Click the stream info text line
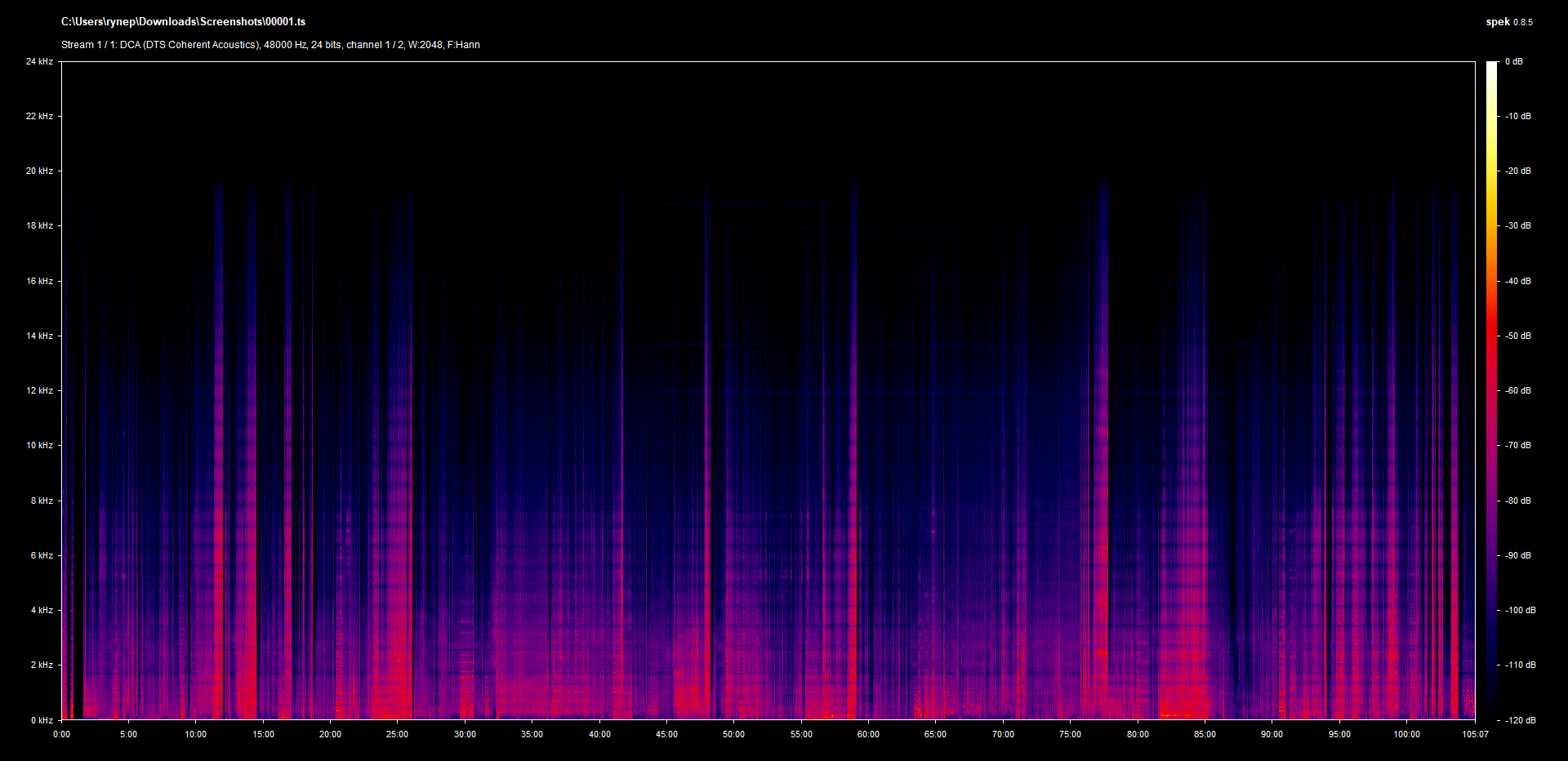 pos(270,45)
